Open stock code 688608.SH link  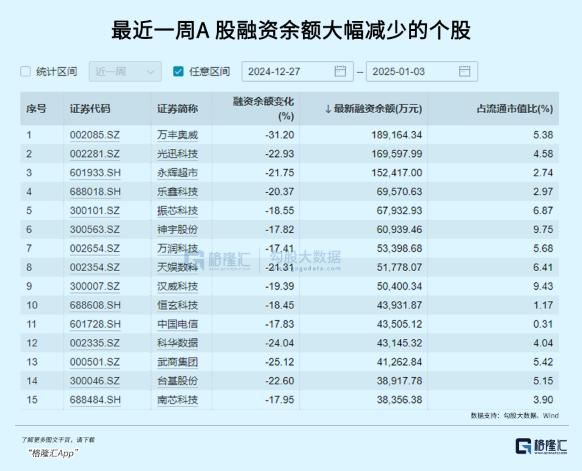click(x=95, y=305)
